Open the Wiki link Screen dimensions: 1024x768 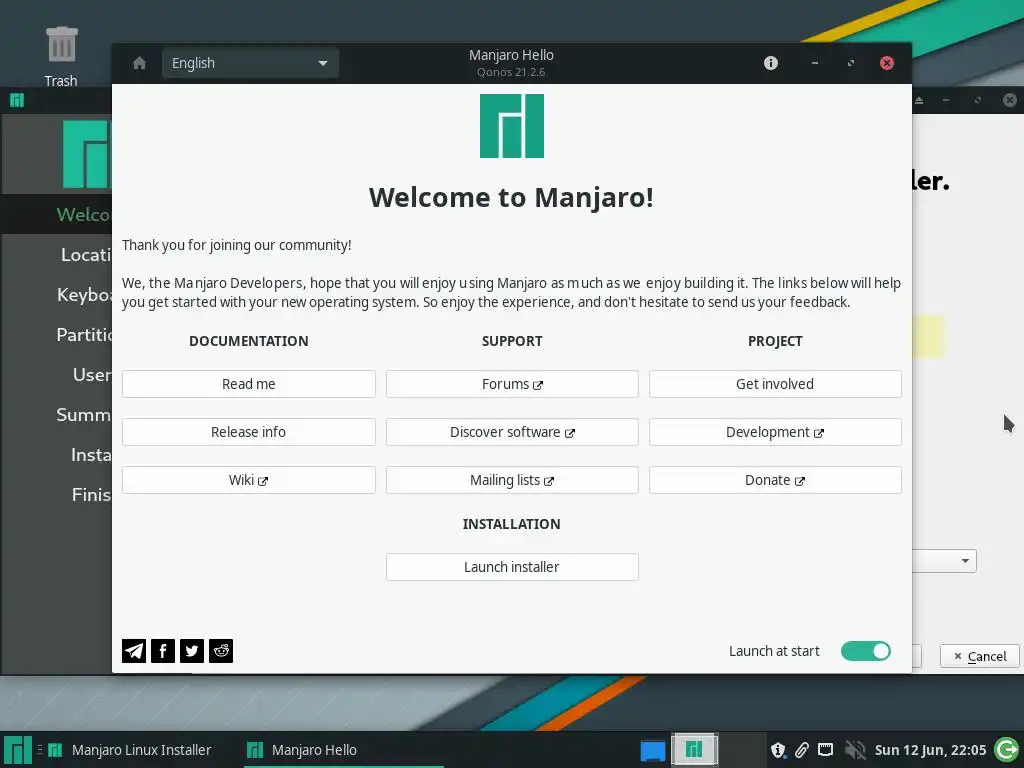249,480
